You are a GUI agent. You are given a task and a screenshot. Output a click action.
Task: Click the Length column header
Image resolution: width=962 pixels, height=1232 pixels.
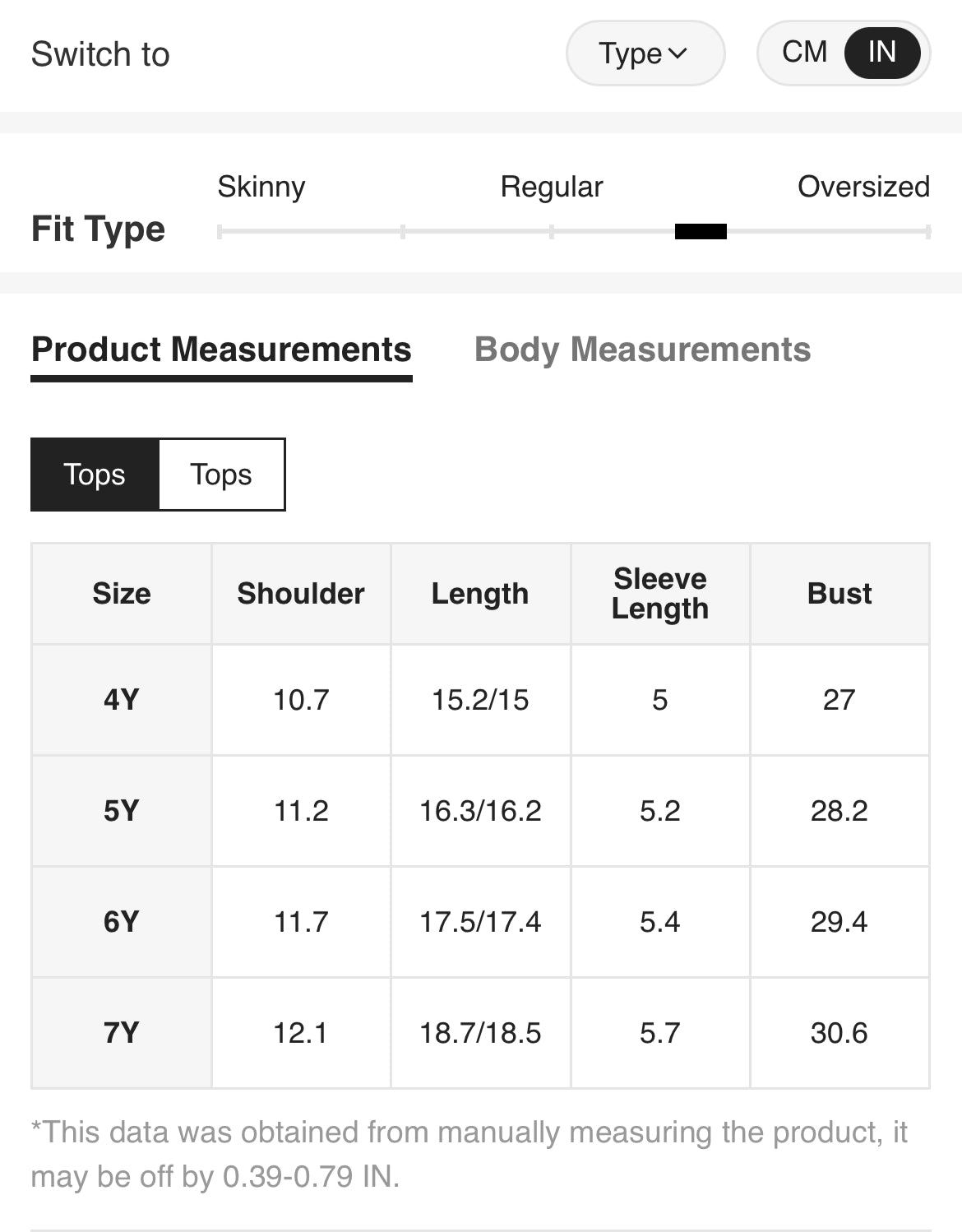click(x=480, y=594)
